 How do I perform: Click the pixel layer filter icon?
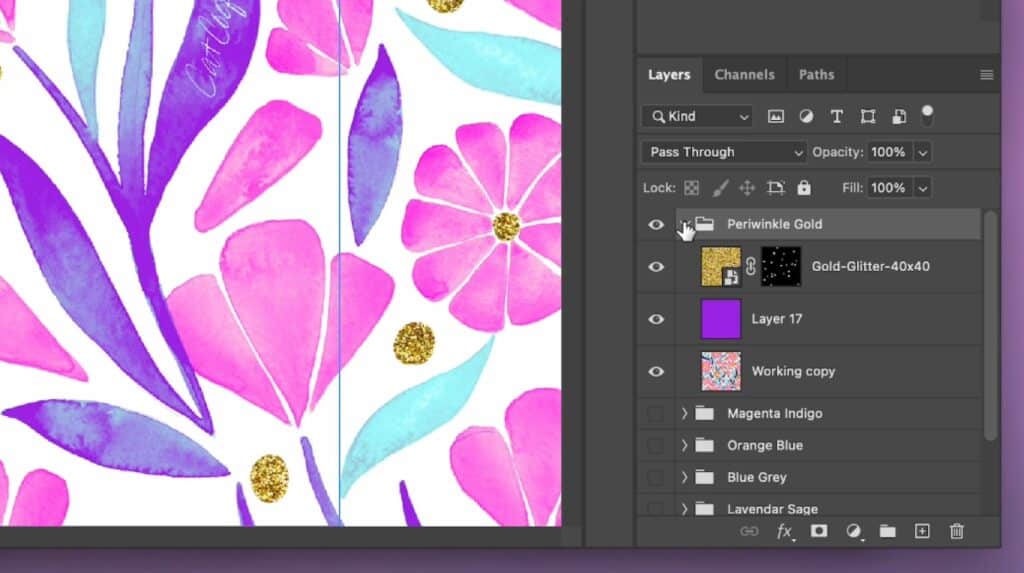click(775, 116)
